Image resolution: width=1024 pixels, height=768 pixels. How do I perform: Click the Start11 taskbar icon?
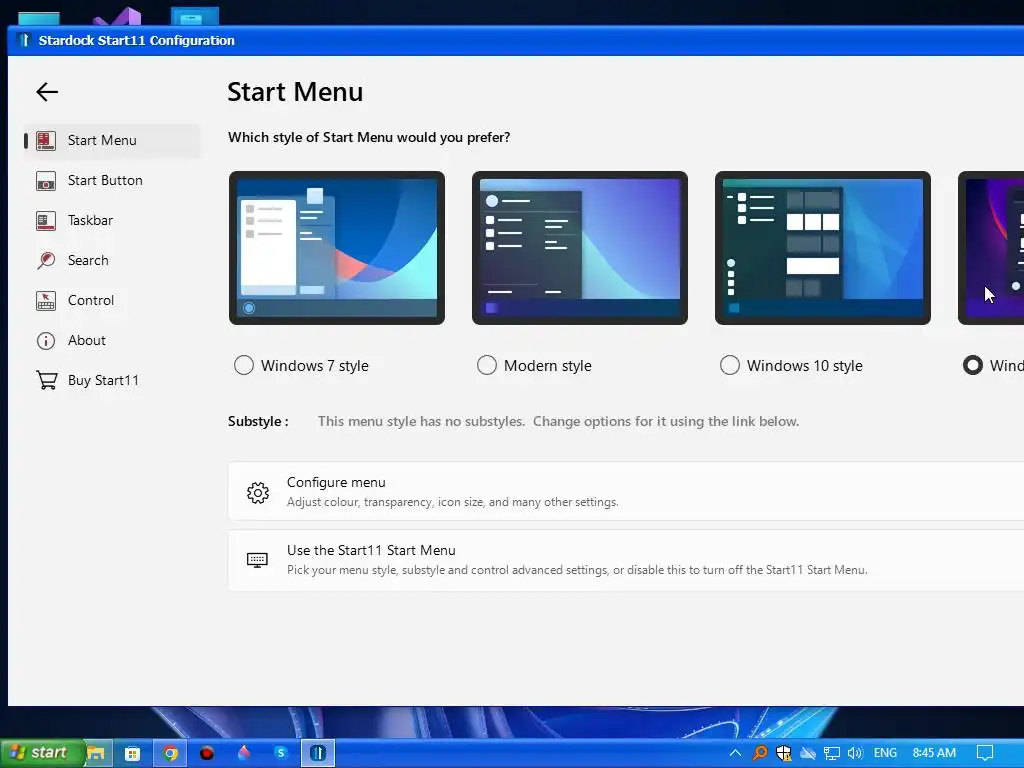(x=318, y=753)
